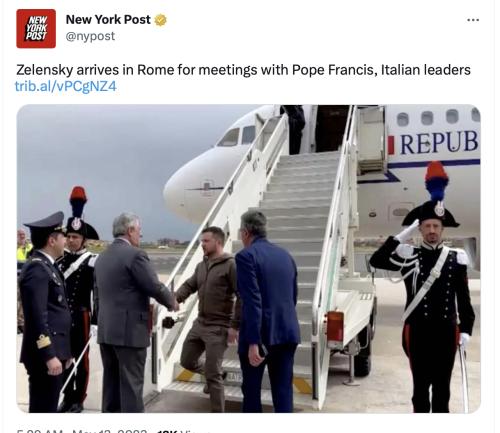Click the REPUB lettering on the aircraft
This screenshot has height=433, width=500.
click(x=439, y=143)
